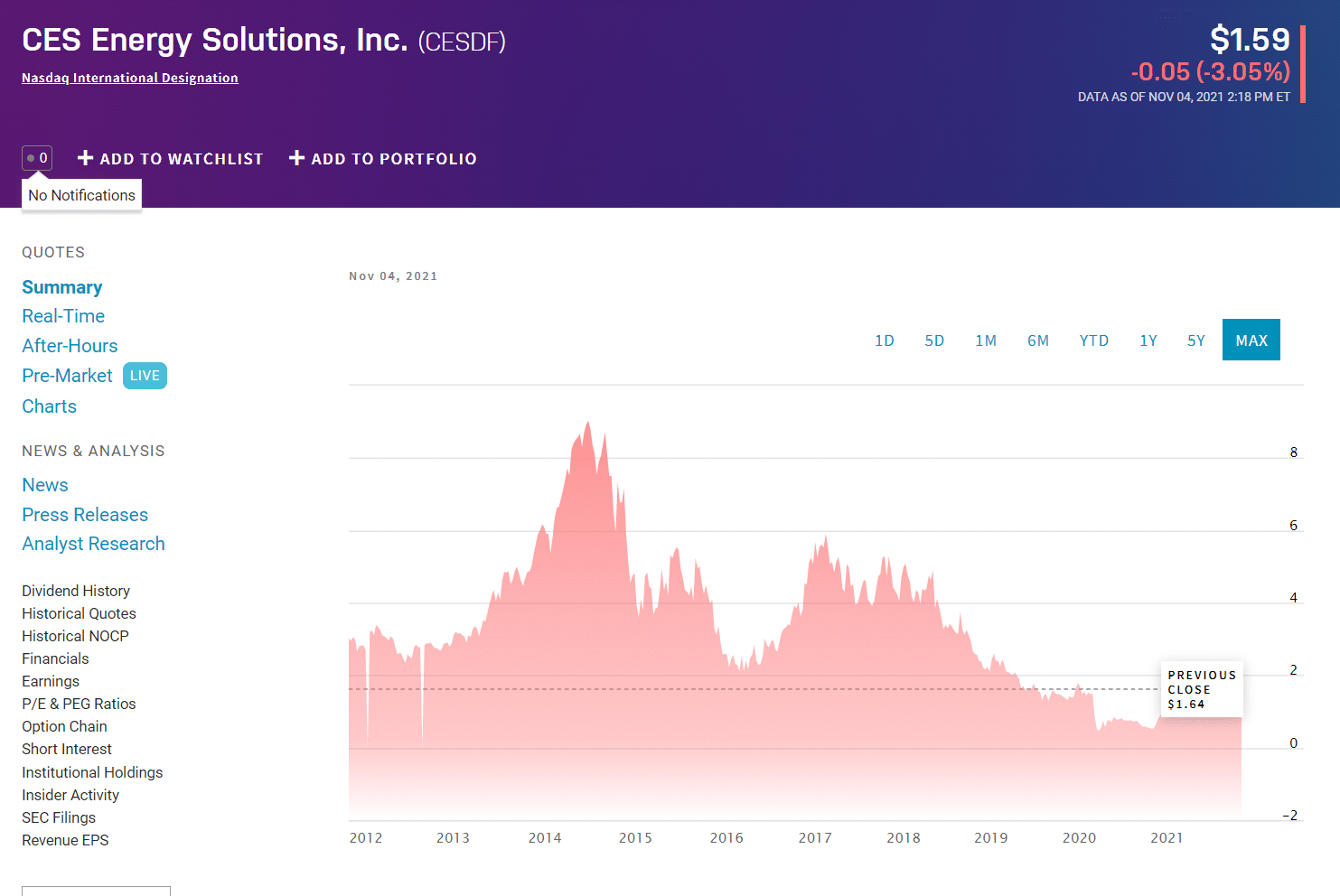Image resolution: width=1340 pixels, height=896 pixels.
Task: Open Nasdaq International Designation link
Action: pos(130,78)
